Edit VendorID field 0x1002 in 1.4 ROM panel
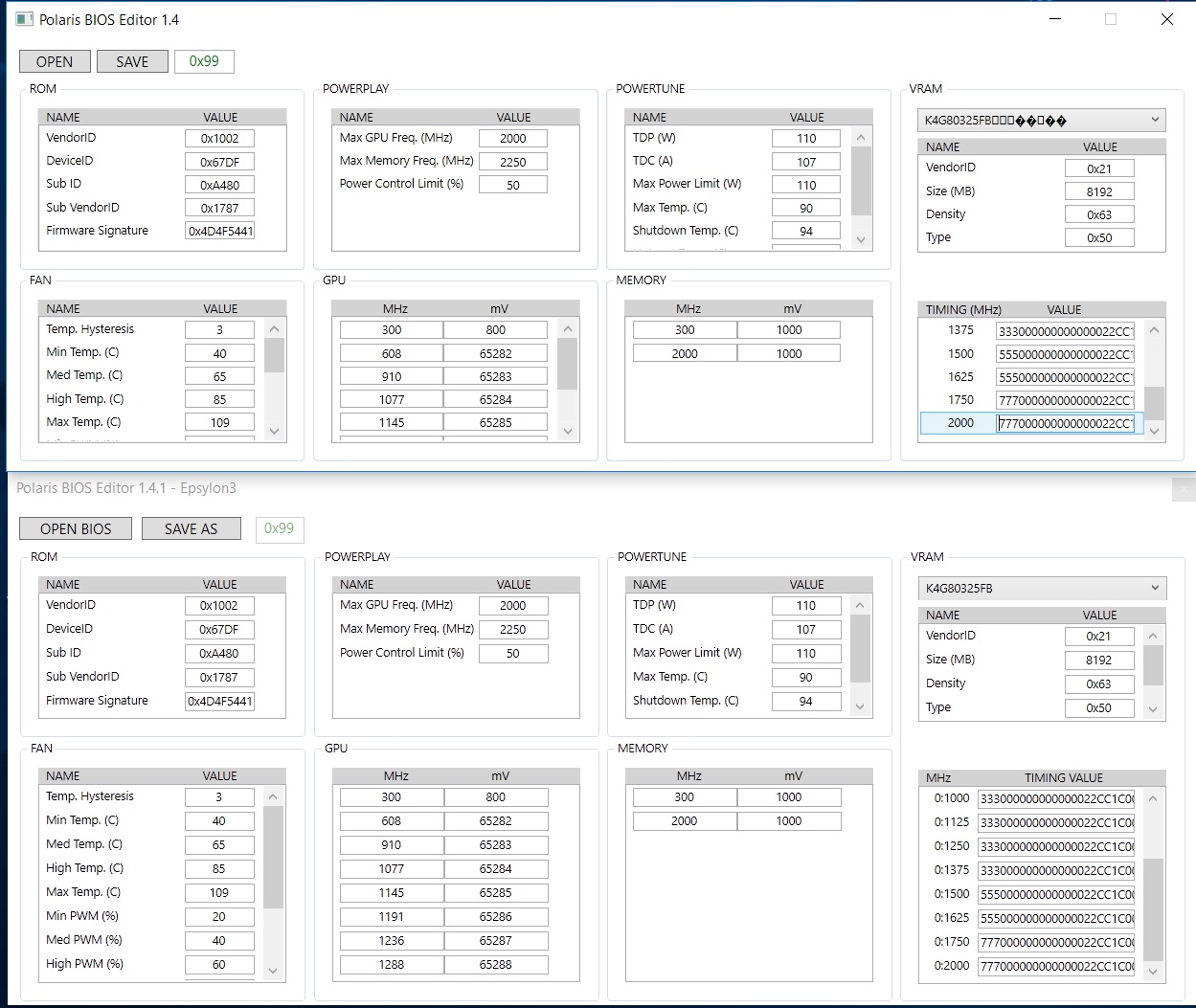 pos(219,138)
